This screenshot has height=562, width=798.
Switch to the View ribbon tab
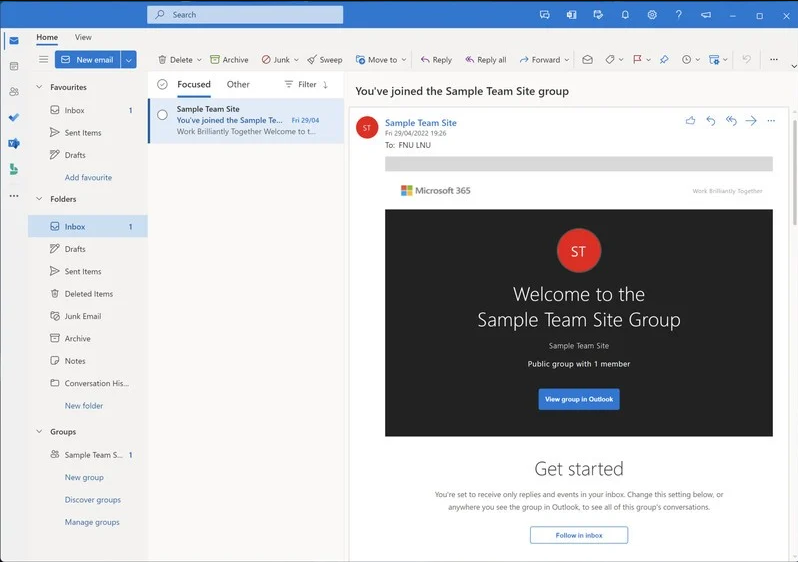pos(83,37)
